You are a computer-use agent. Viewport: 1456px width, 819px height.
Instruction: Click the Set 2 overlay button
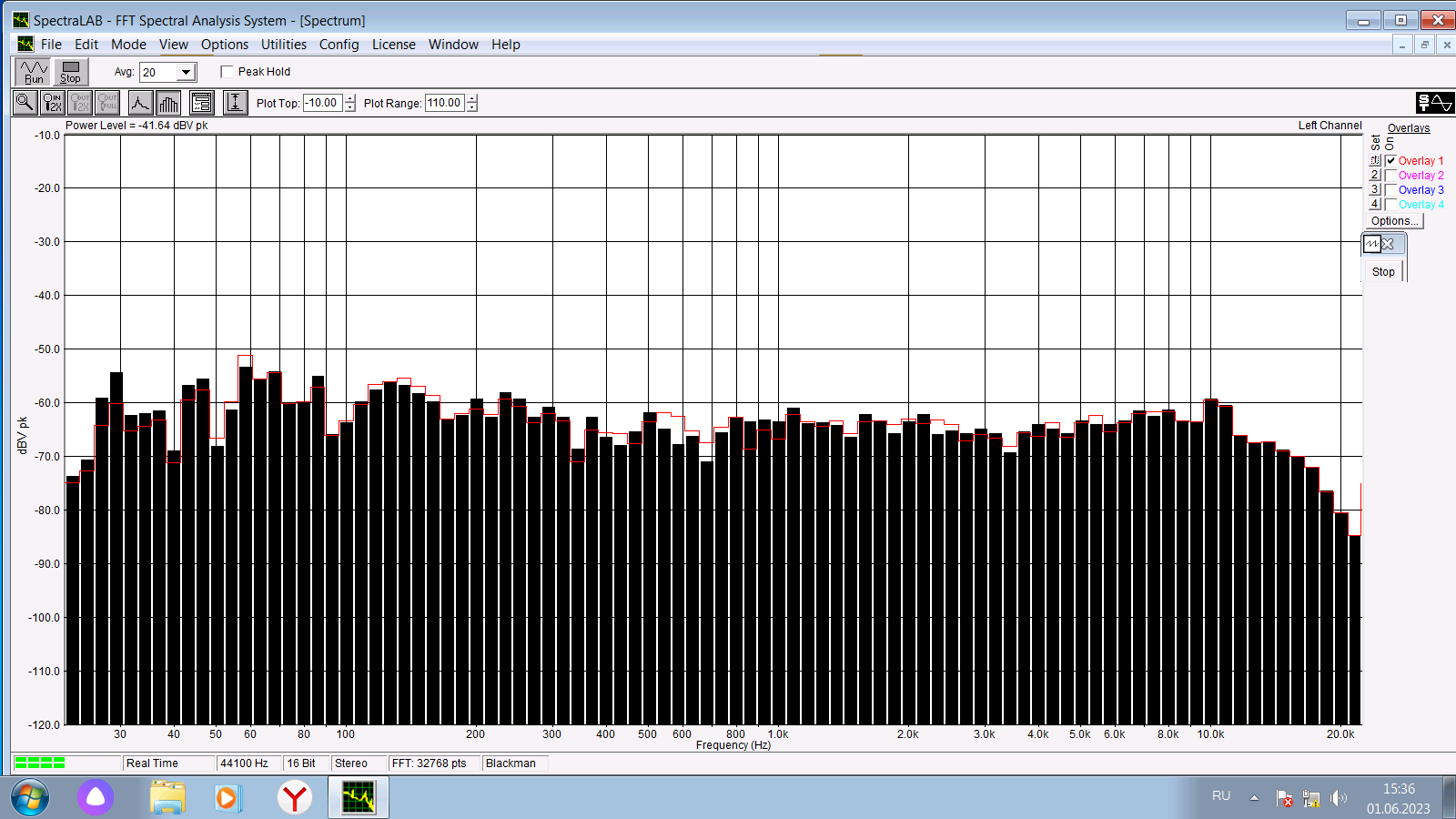[x=1375, y=176]
